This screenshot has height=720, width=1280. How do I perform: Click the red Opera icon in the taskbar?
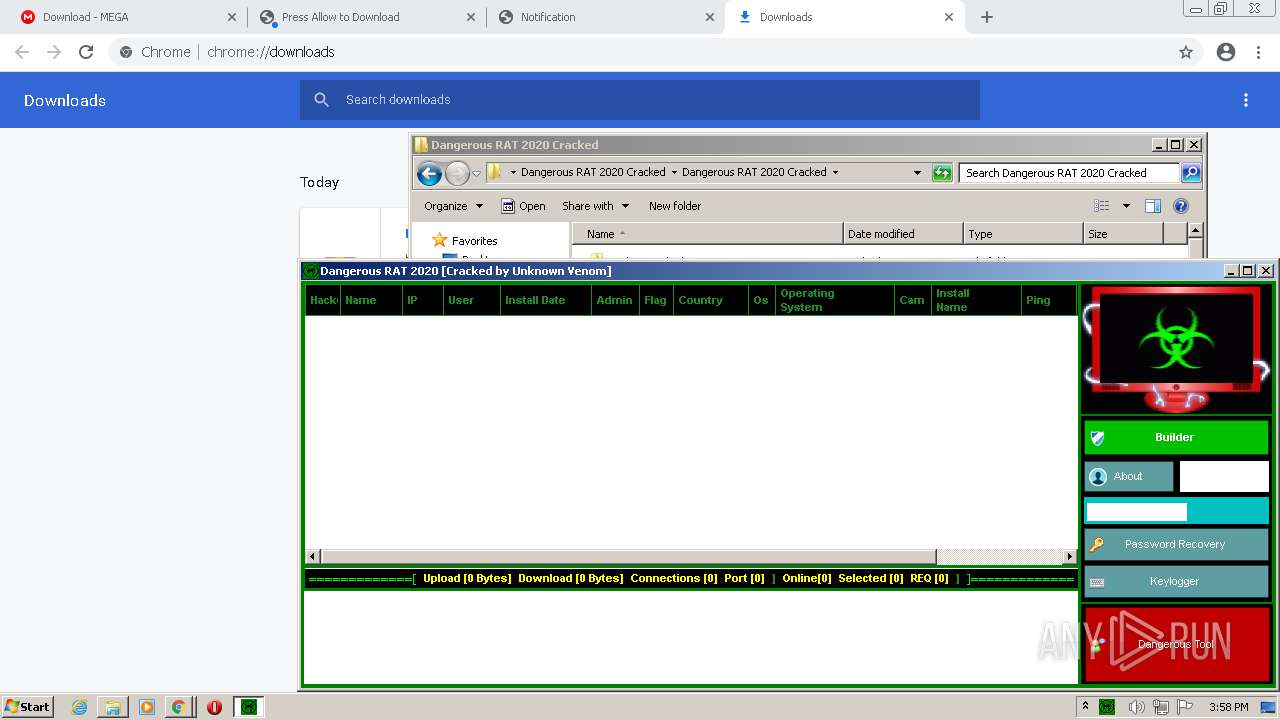point(214,707)
